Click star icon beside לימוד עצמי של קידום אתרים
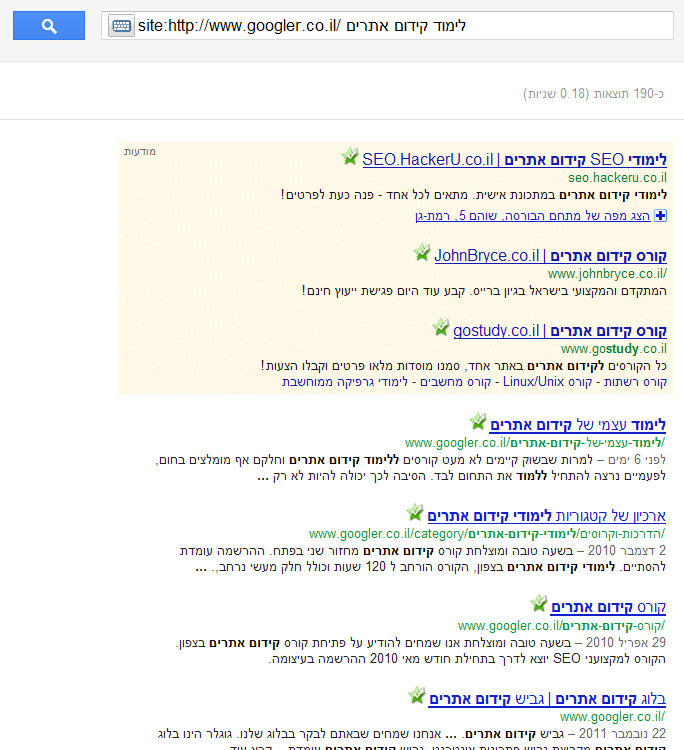This screenshot has width=684, height=750. click(477, 421)
